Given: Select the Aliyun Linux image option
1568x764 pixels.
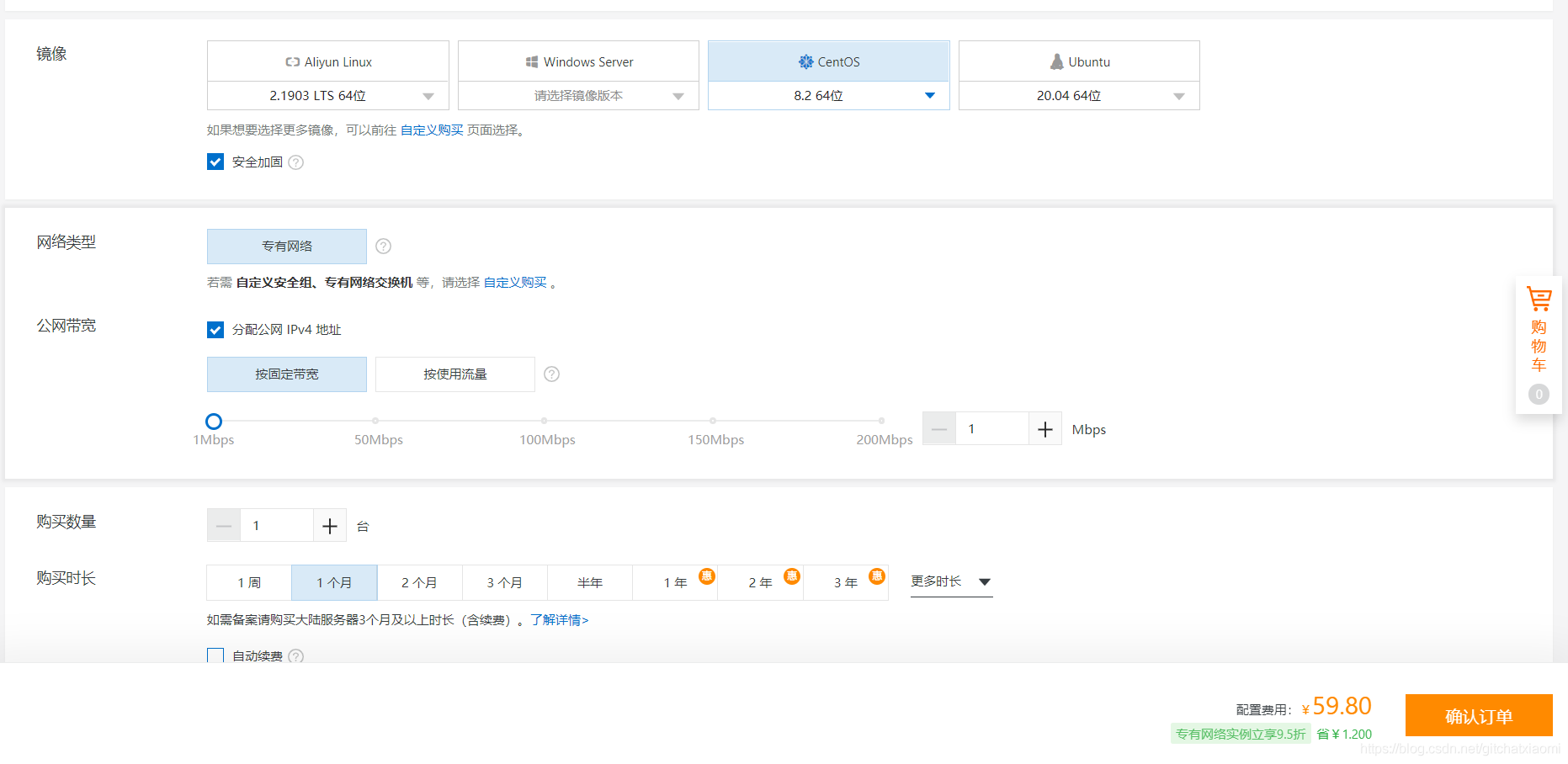Looking at the screenshot, I should click(x=328, y=61).
